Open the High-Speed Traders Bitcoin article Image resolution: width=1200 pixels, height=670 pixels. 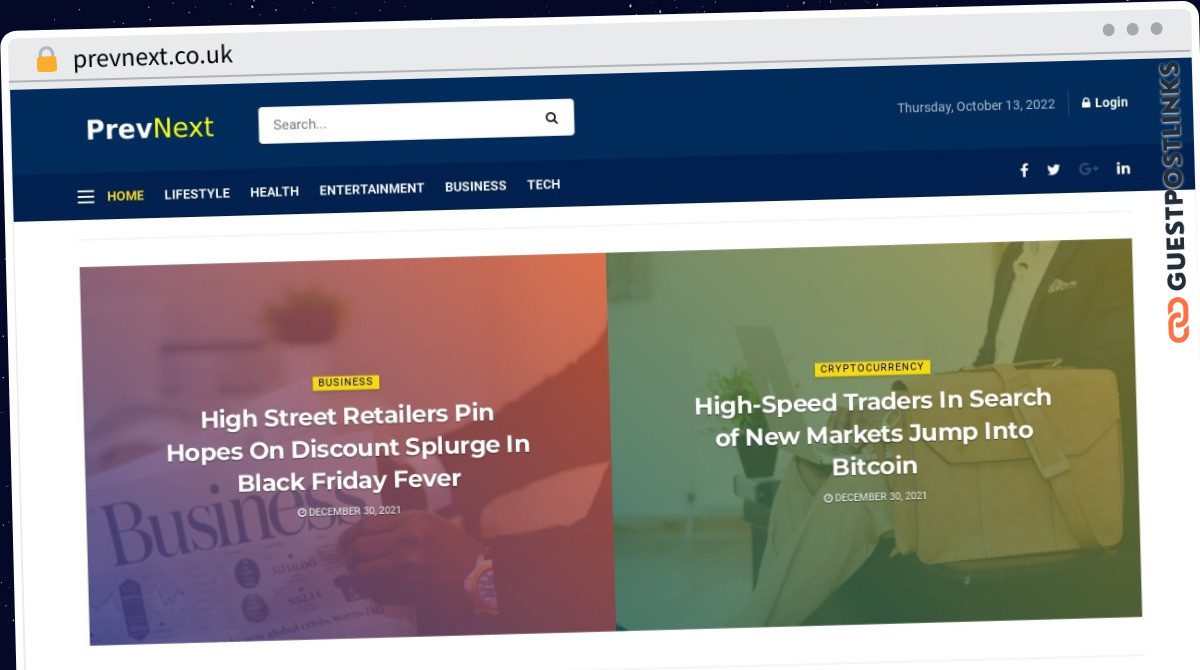pyautogui.click(x=873, y=432)
